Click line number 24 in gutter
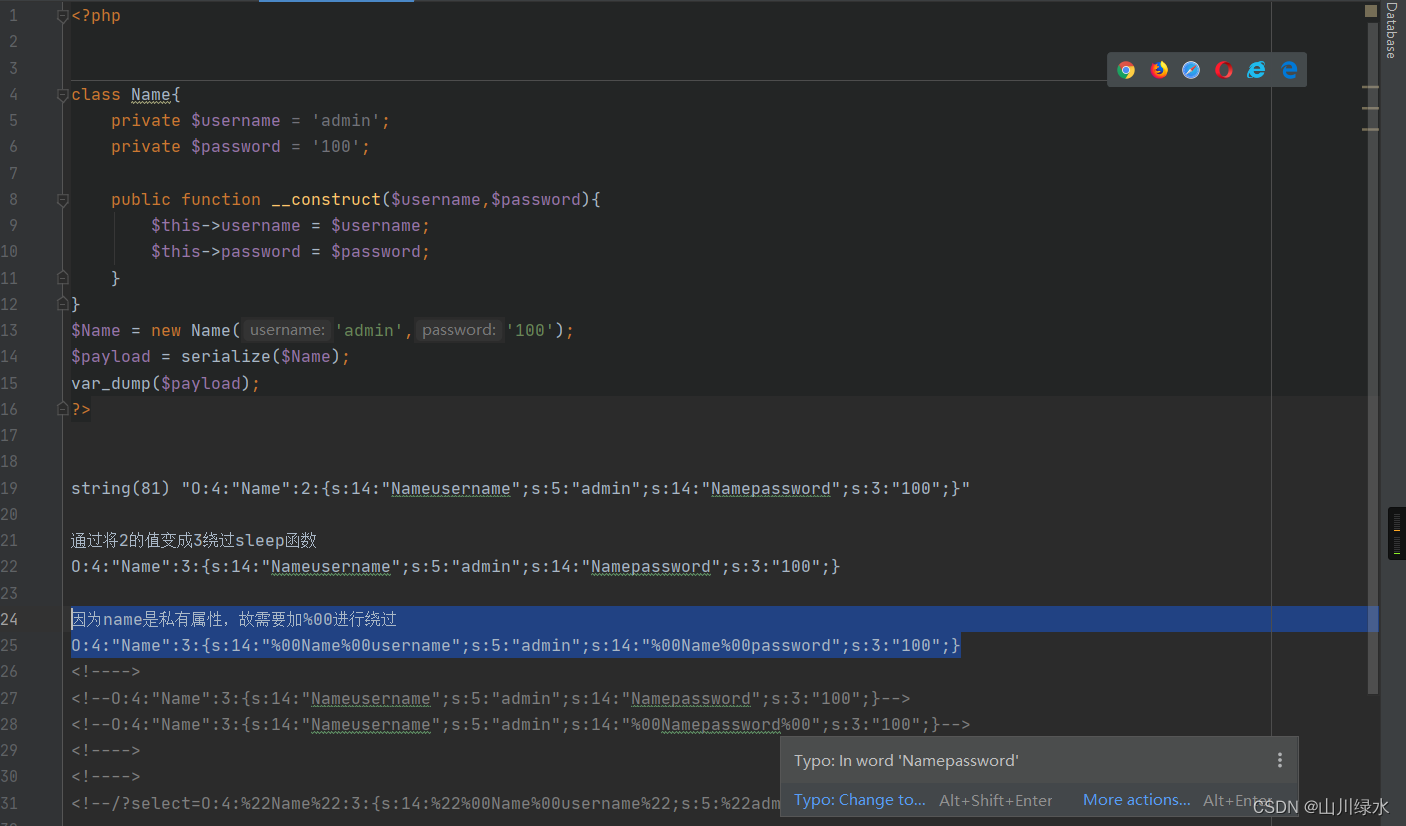Screen dimensions: 1406x826 (x=10, y=619)
